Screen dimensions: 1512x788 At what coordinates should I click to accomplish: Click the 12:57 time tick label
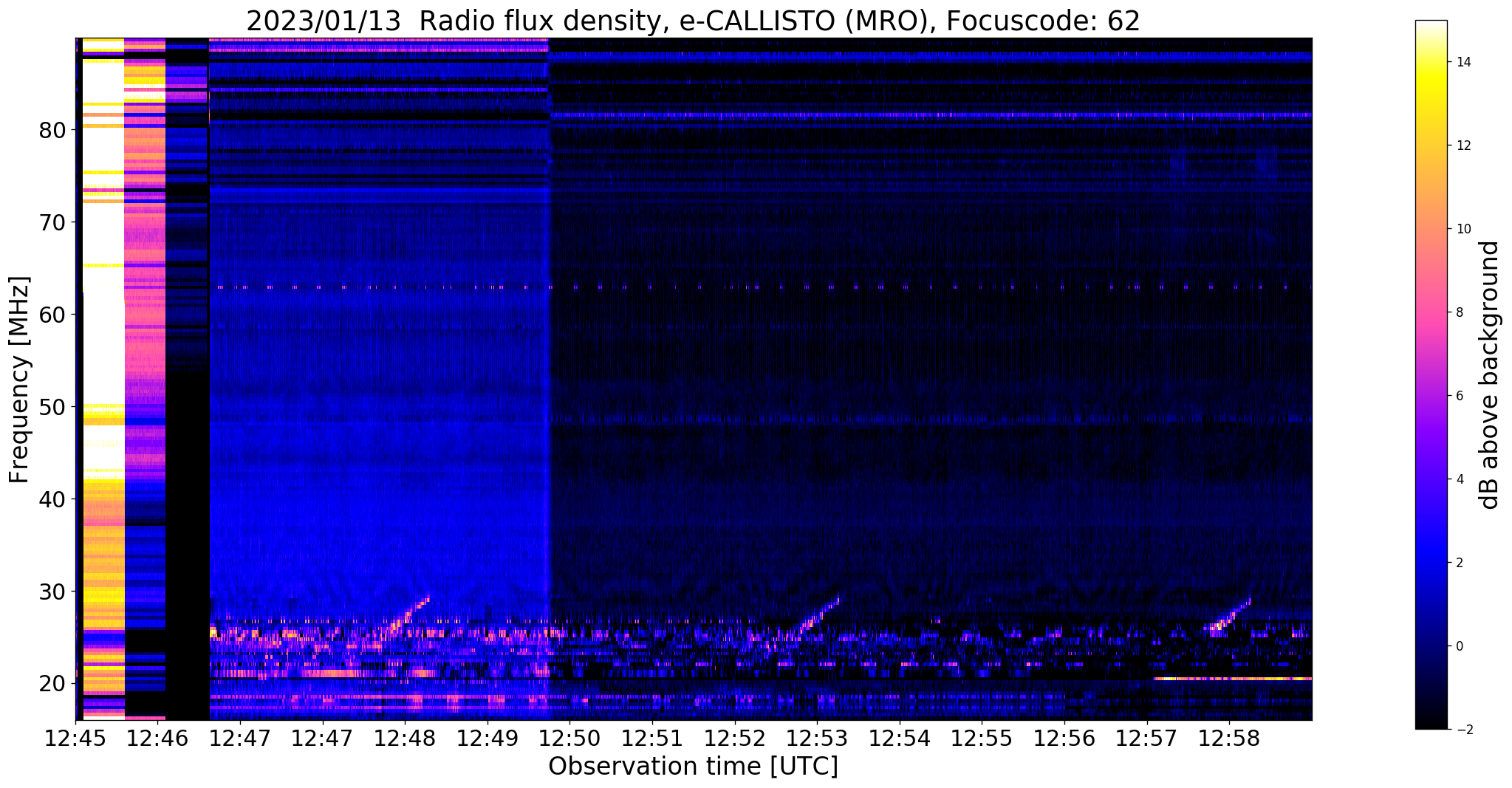(1147, 739)
